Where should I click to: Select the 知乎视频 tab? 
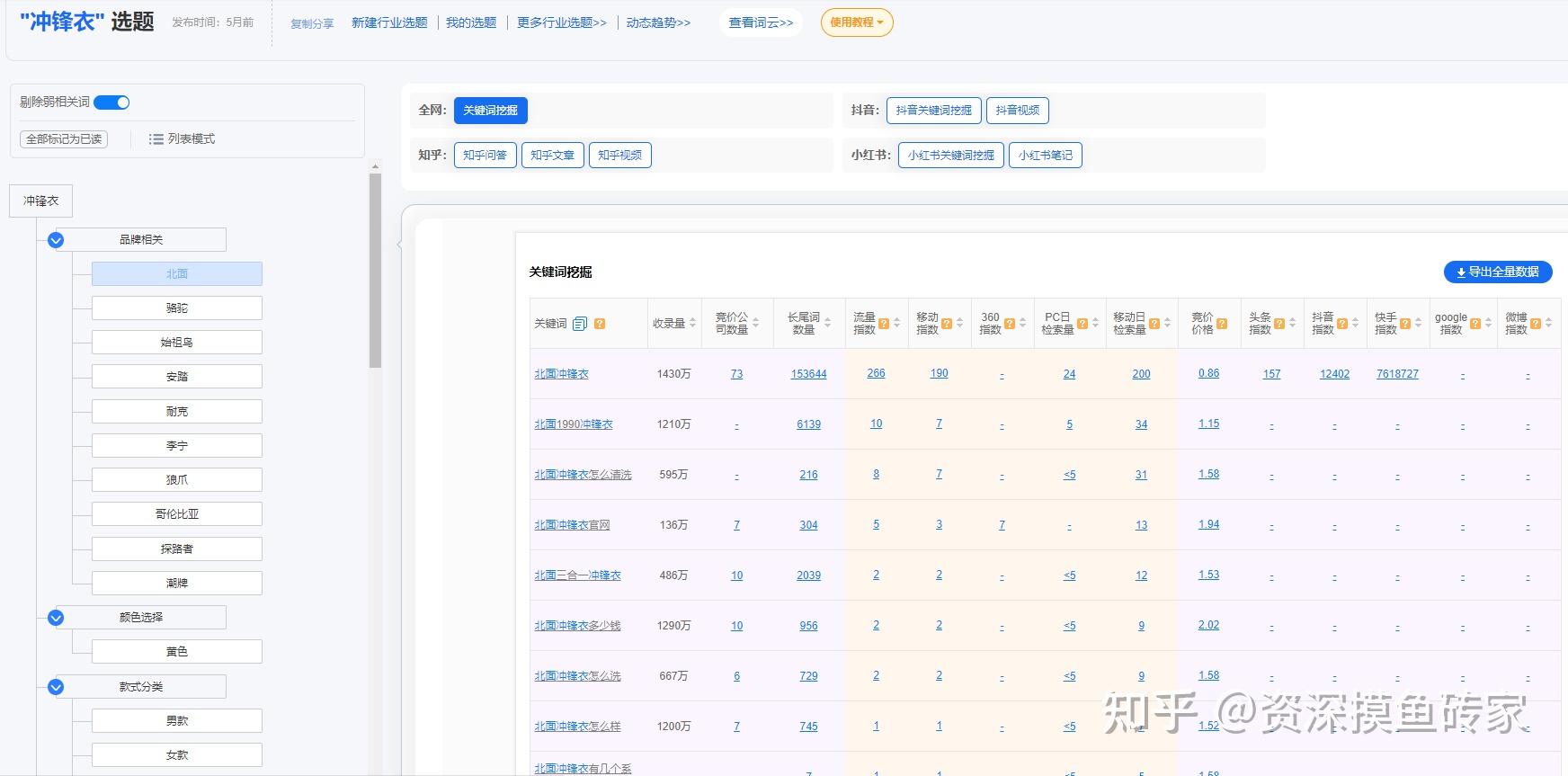click(620, 156)
